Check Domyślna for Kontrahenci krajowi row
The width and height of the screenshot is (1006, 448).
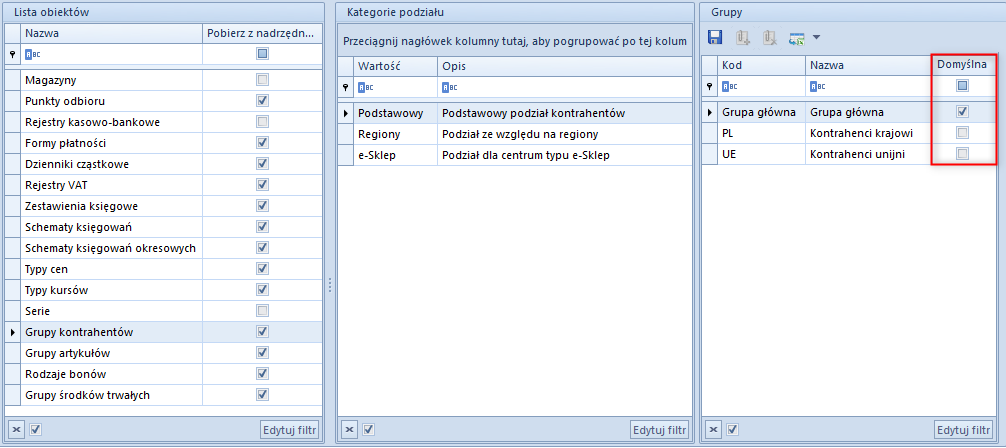click(x=962, y=133)
